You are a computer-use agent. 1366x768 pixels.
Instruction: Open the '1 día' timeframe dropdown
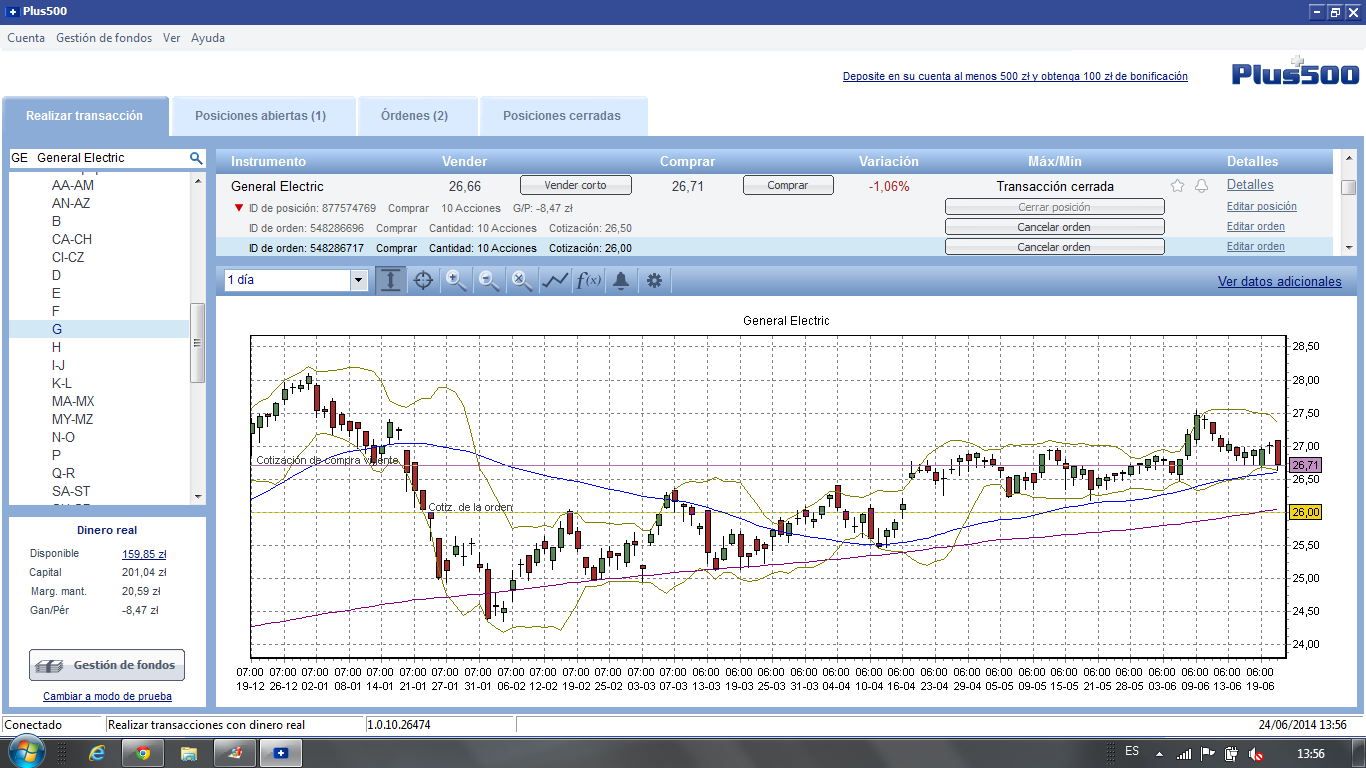[359, 281]
